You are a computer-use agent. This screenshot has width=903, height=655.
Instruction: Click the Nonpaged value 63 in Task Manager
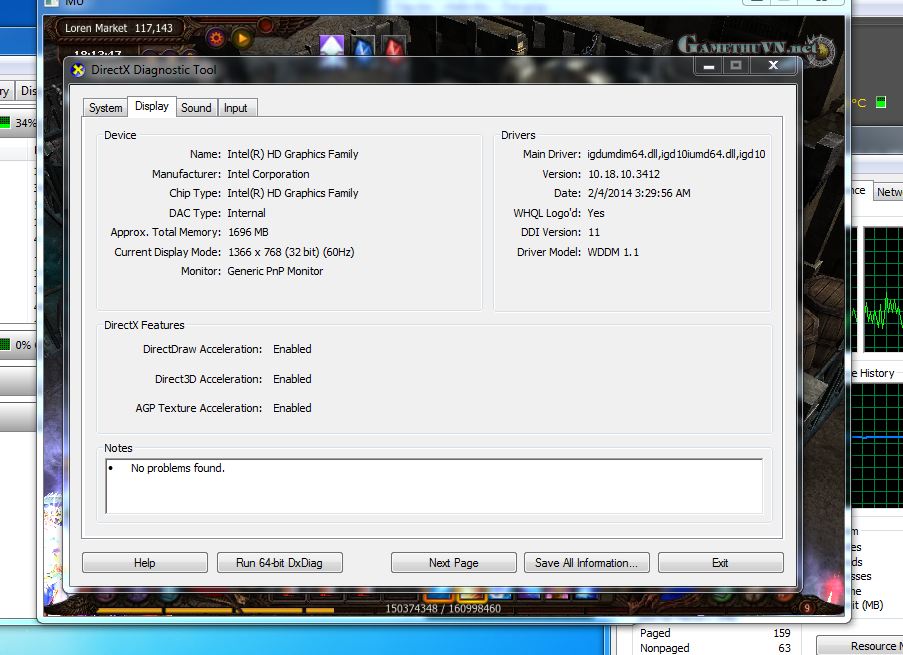[x=784, y=648]
